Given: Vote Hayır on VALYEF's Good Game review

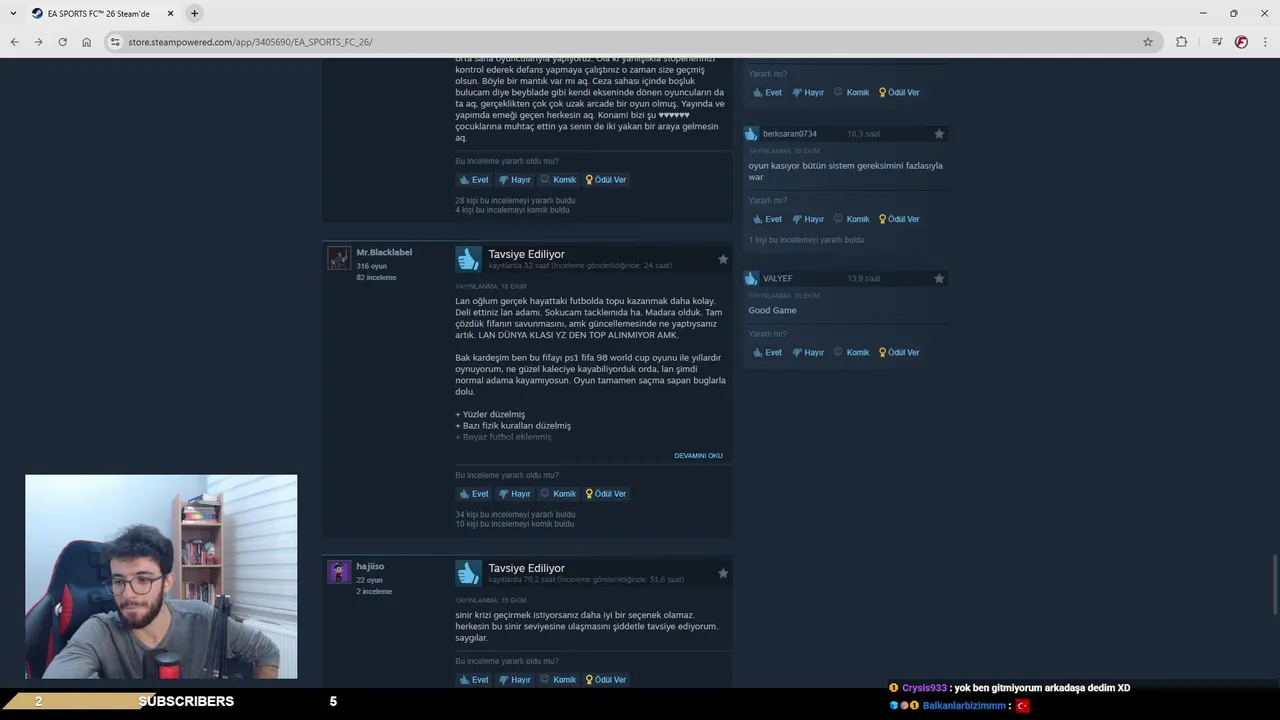Looking at the screenshot, I should (808, 353).
